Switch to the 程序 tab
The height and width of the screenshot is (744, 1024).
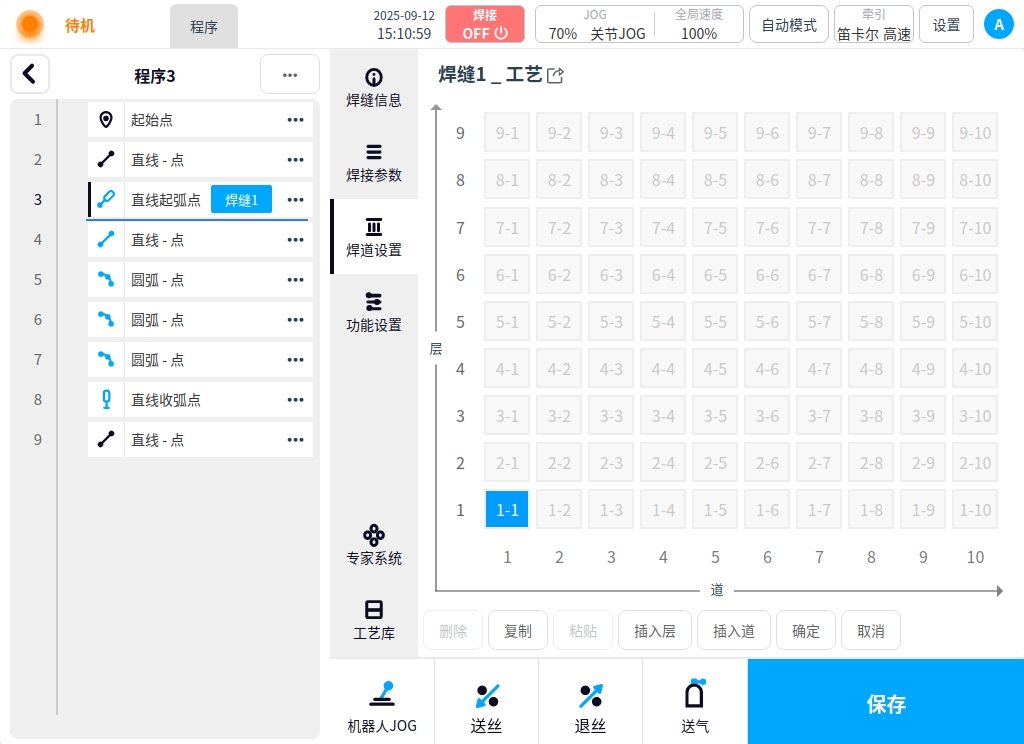coord(204,27)
